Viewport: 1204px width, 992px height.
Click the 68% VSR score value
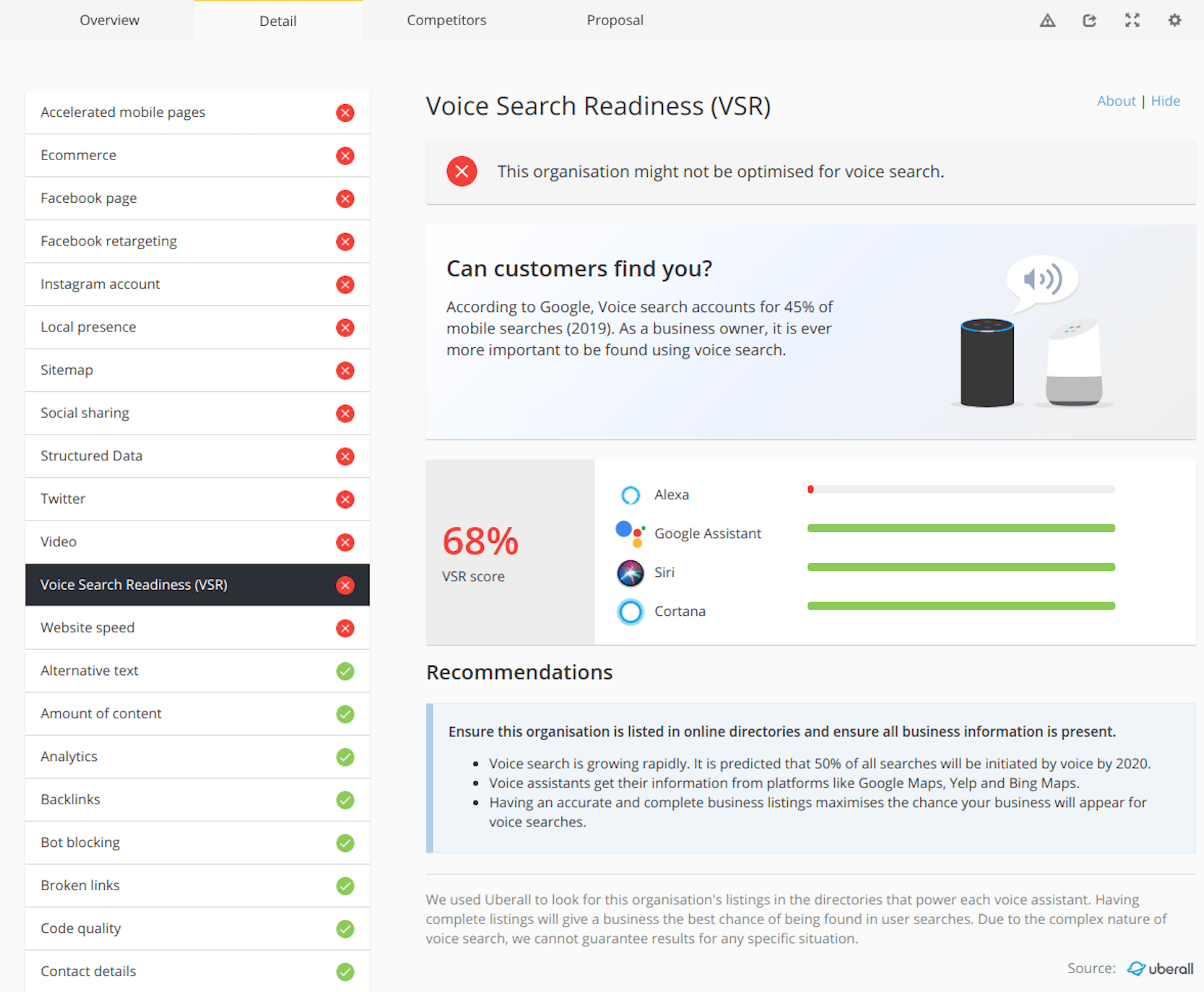480,541
